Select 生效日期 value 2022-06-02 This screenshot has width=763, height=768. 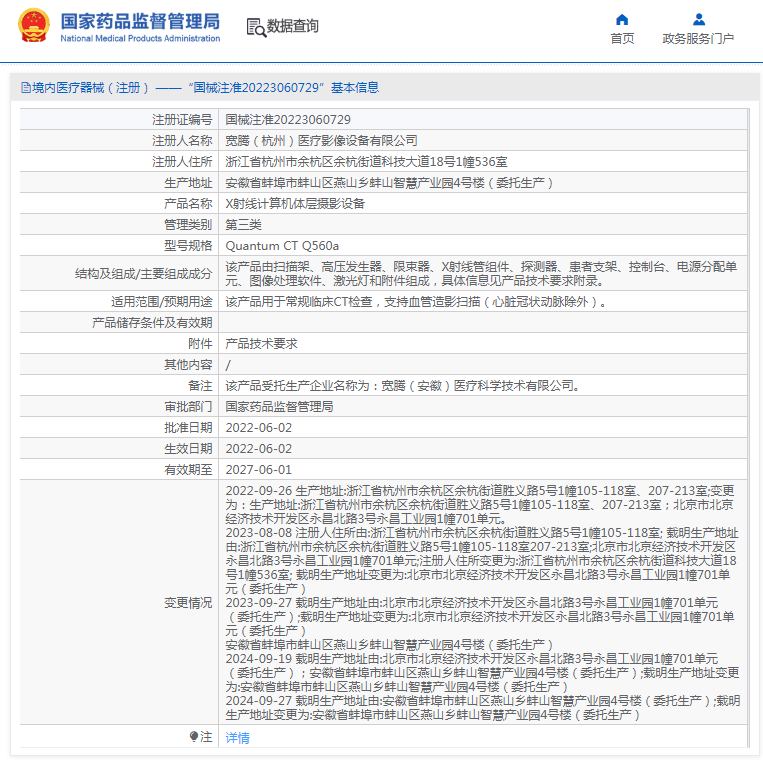tap(259, 449)
